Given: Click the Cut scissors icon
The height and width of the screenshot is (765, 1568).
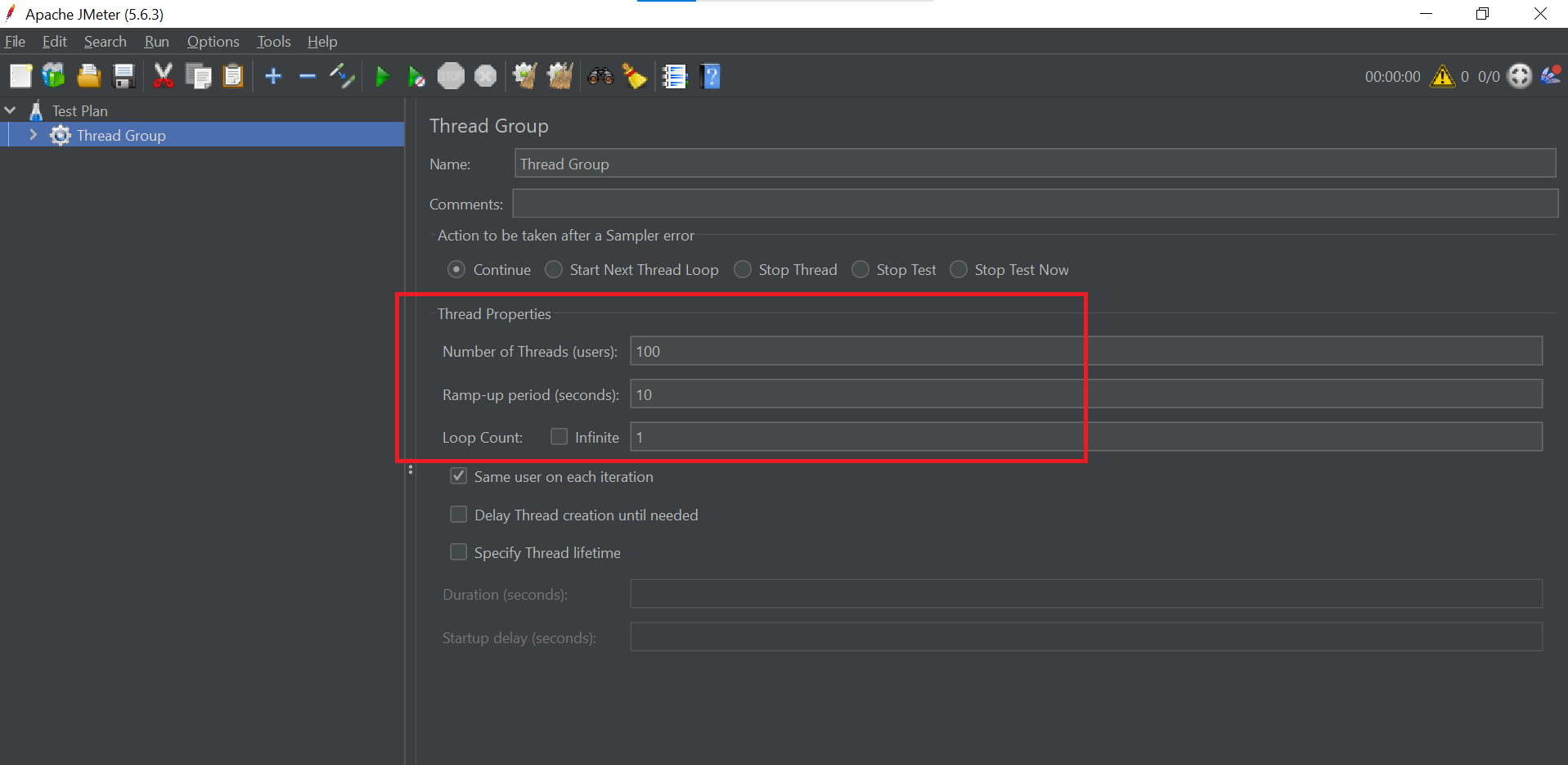Looking at the screenshot, I should [164, 77].
